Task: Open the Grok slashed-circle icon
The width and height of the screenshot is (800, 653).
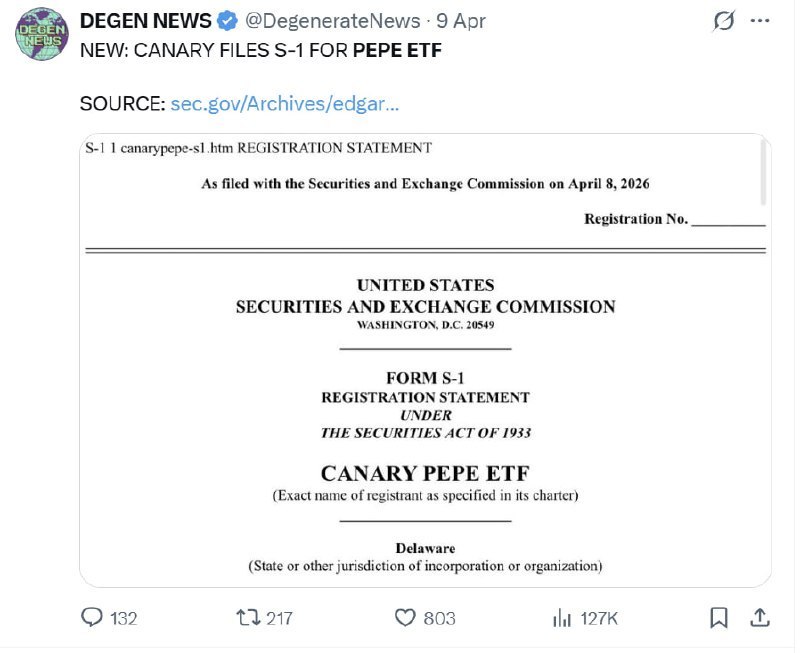Action: pos(721,21)
